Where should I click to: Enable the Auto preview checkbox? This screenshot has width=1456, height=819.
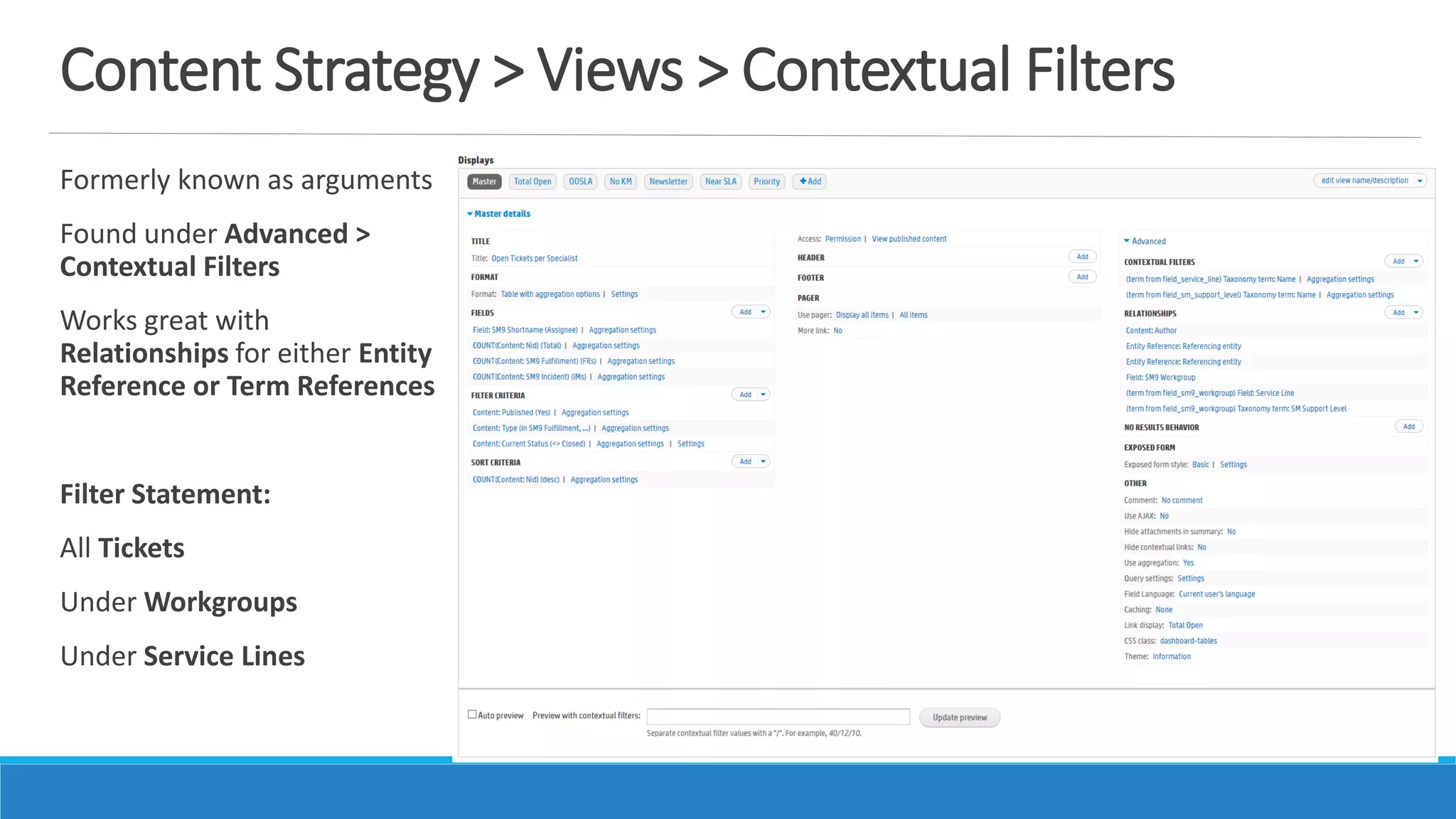tap(472, 714)
